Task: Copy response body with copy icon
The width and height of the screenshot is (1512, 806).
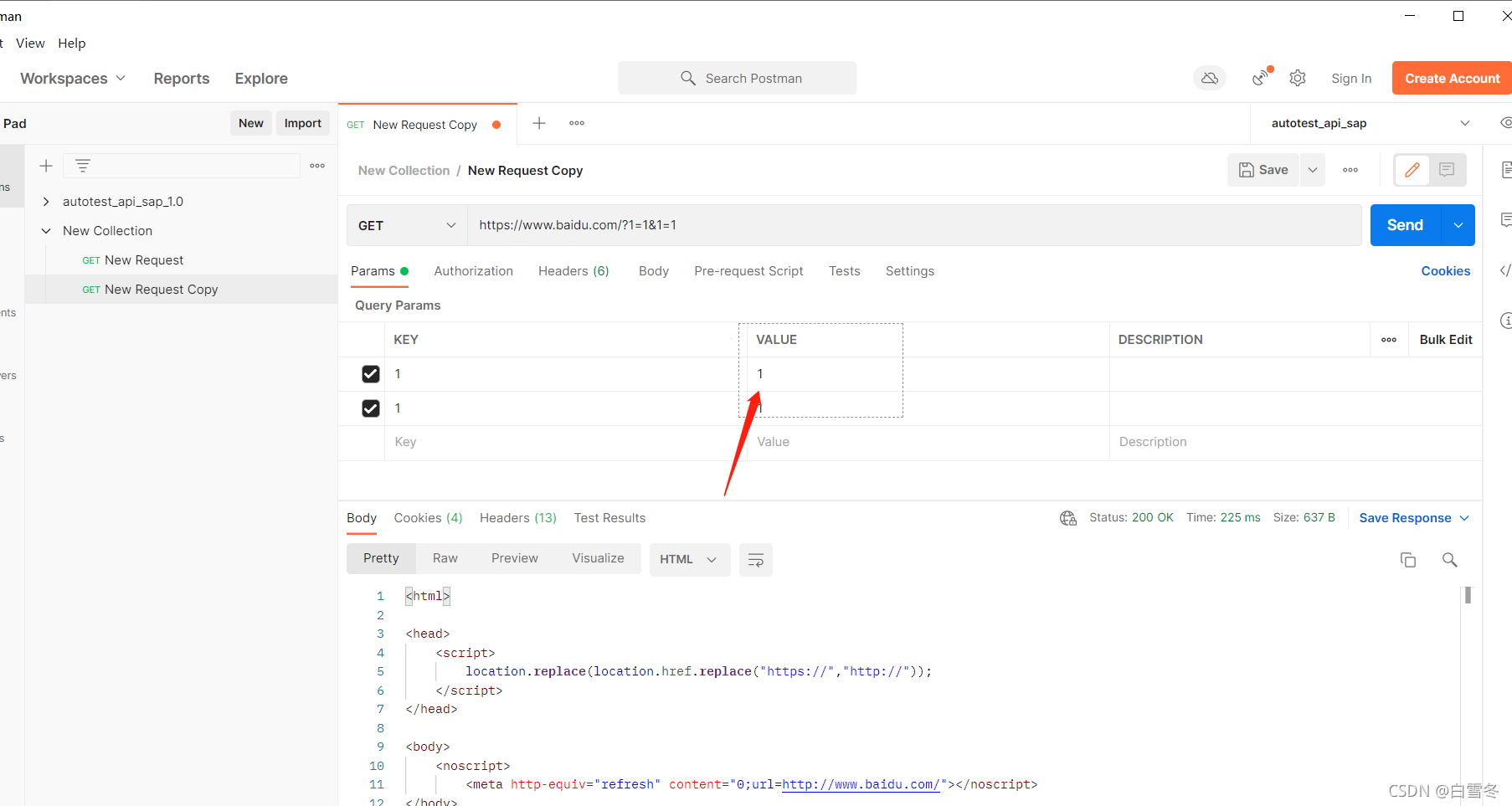Action: [x=1408, y=560]
